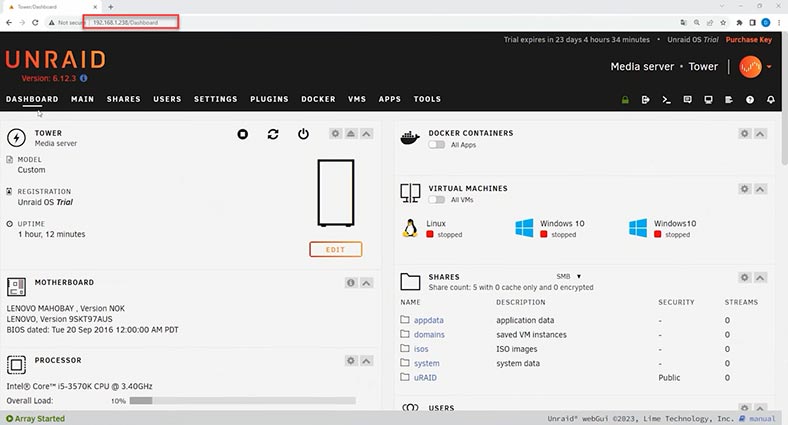This screenshot has width=788, height=425.
Task: Toggle the Docker All Apps switch
Action: coord(437,145)
